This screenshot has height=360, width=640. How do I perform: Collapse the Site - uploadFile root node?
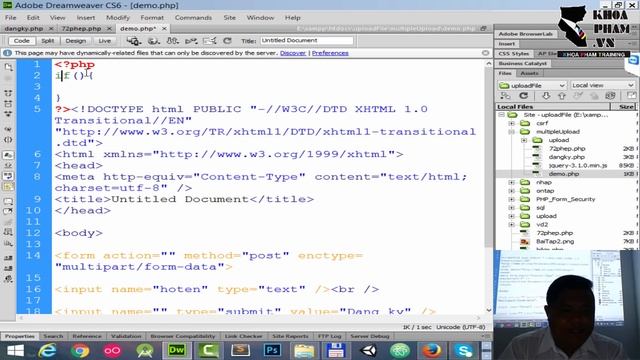(501, 115)
